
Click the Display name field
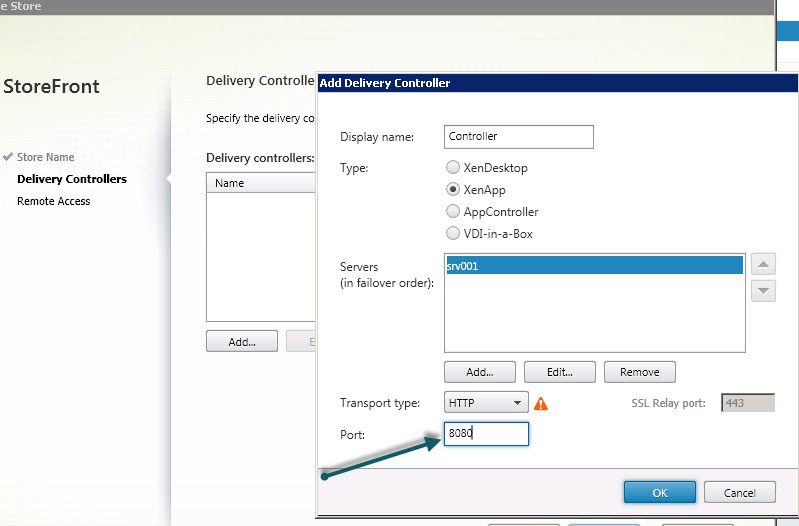(x=519, y=137)
